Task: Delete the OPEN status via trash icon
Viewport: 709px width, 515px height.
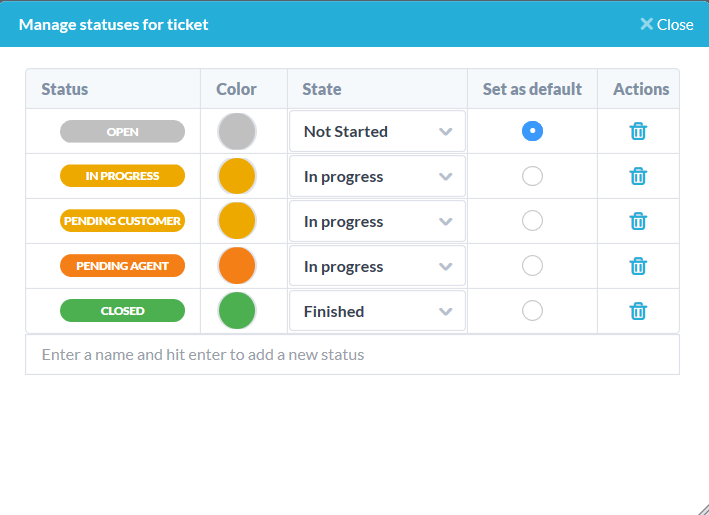Action: (638, 131)
